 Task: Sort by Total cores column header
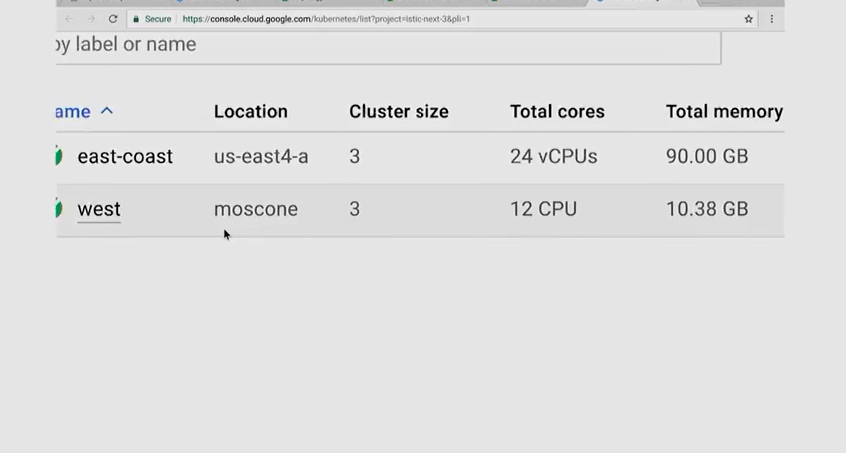coord(557,112)
